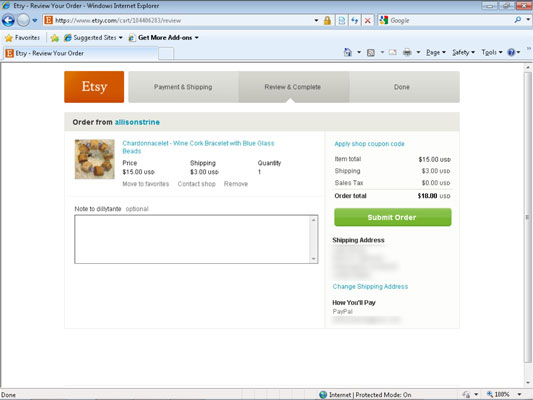Select the Payment & Shipping step tab
533x400 pixels.
(x=183, y=87)
